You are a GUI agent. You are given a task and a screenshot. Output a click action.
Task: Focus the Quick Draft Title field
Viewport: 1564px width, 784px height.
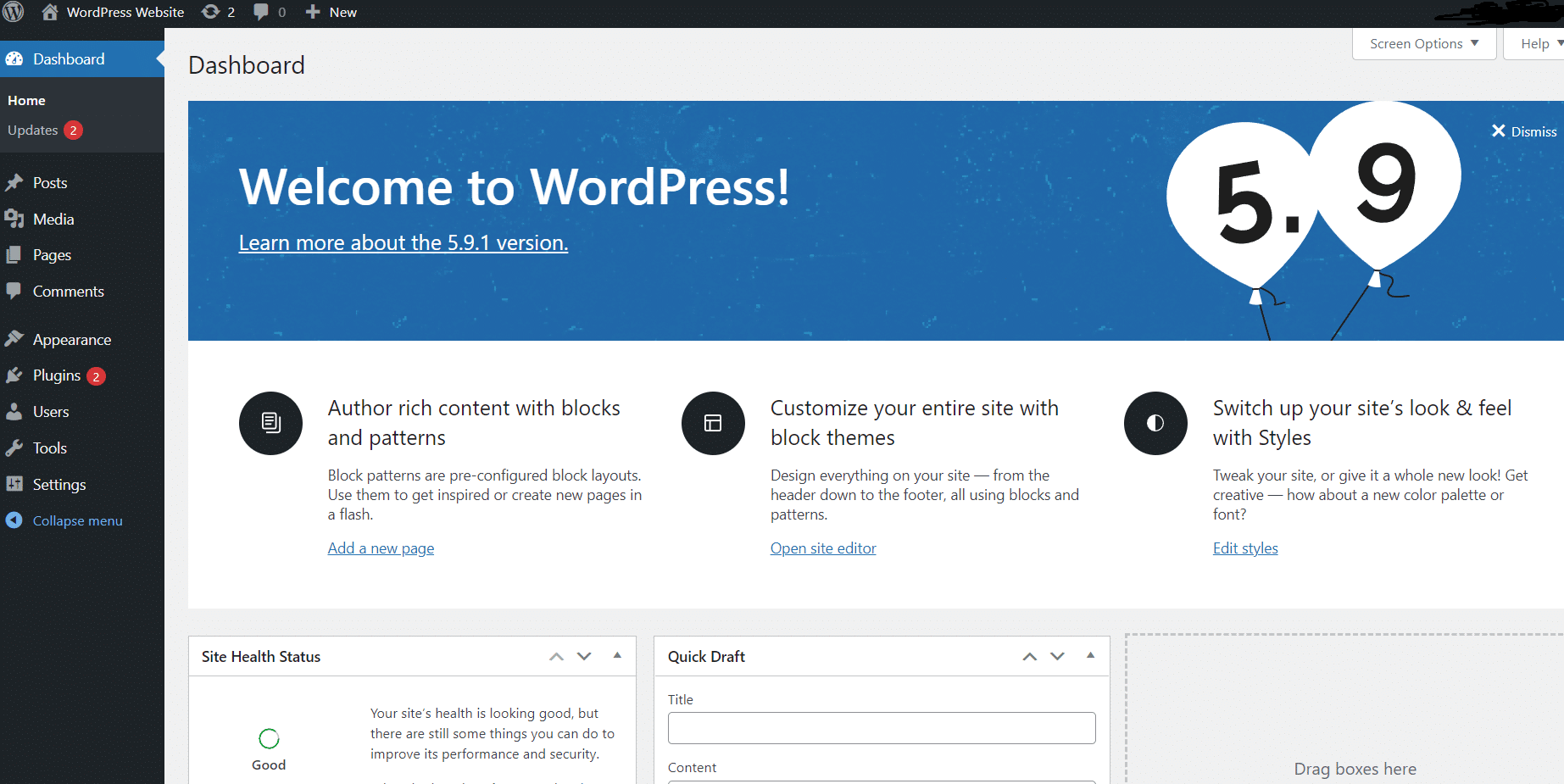pyautogui.click(x=882, y=728)
